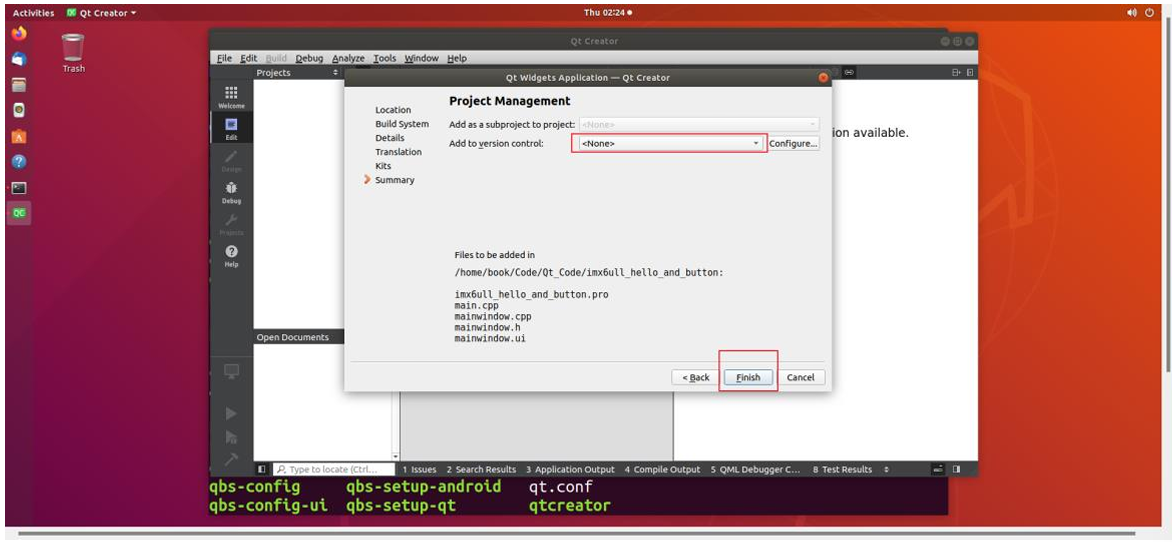Open the Help menu

pos(457,58)
